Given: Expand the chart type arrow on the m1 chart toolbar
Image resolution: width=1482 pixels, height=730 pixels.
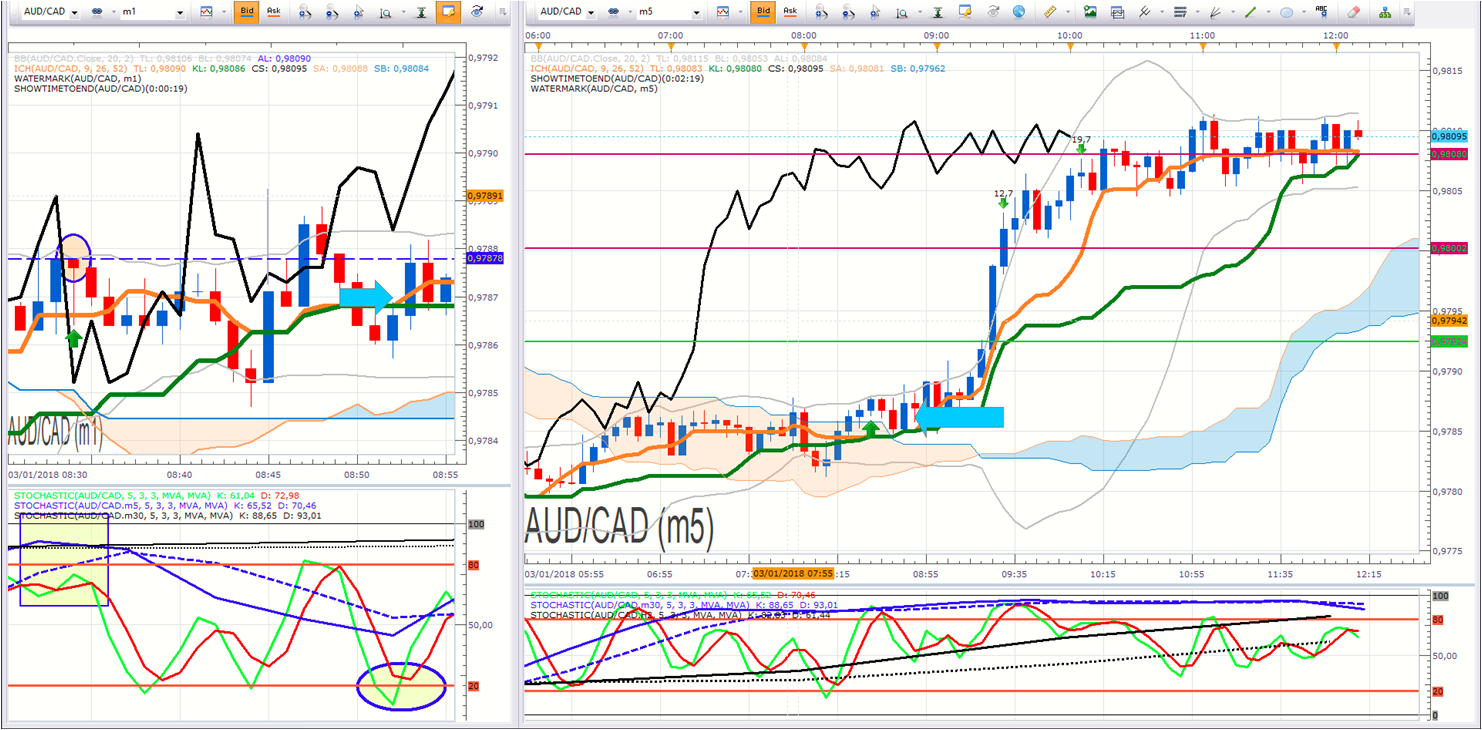Looking at the screenshot, I should (x=223, y=12).
